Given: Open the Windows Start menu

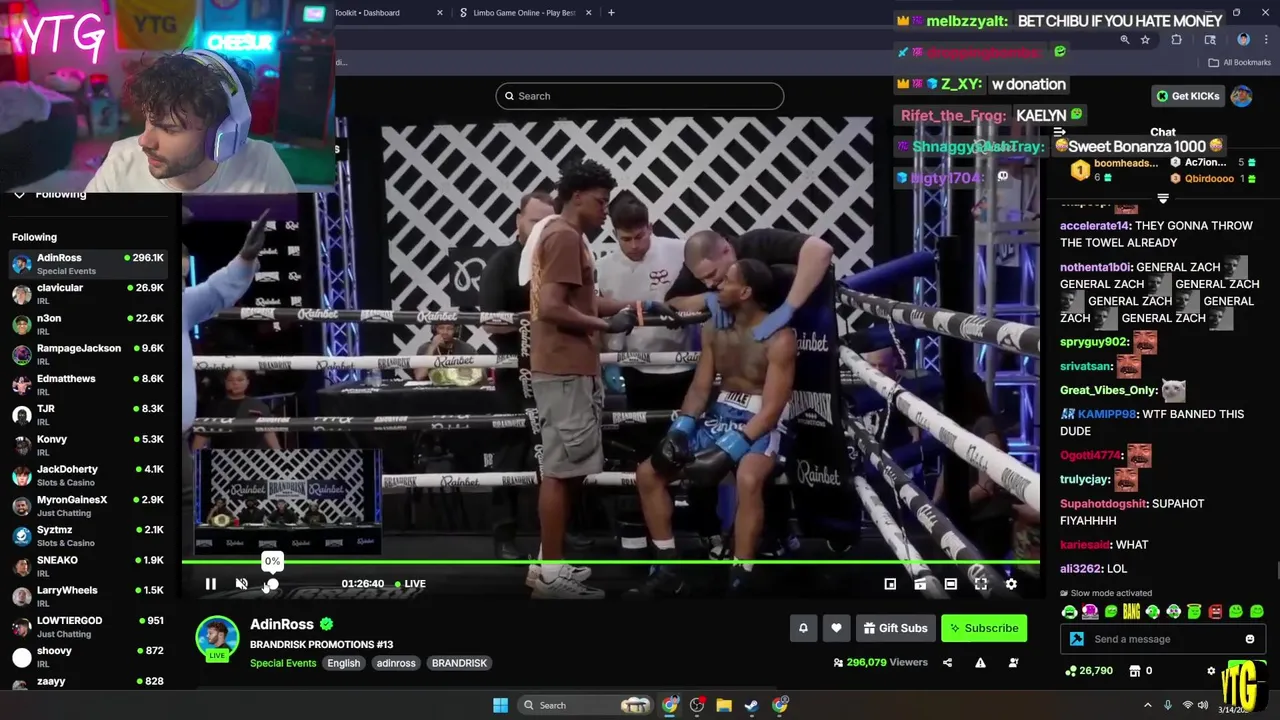Looking at the screenshot, I should 500,705.
